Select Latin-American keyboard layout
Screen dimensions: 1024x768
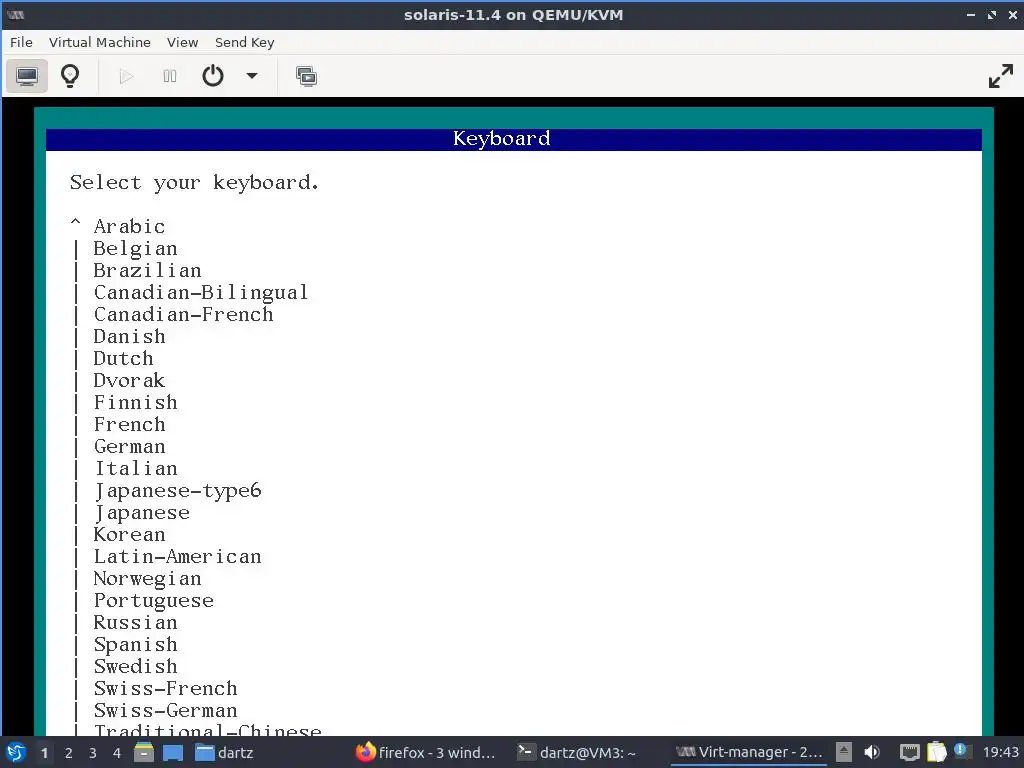tap(178, 556)
